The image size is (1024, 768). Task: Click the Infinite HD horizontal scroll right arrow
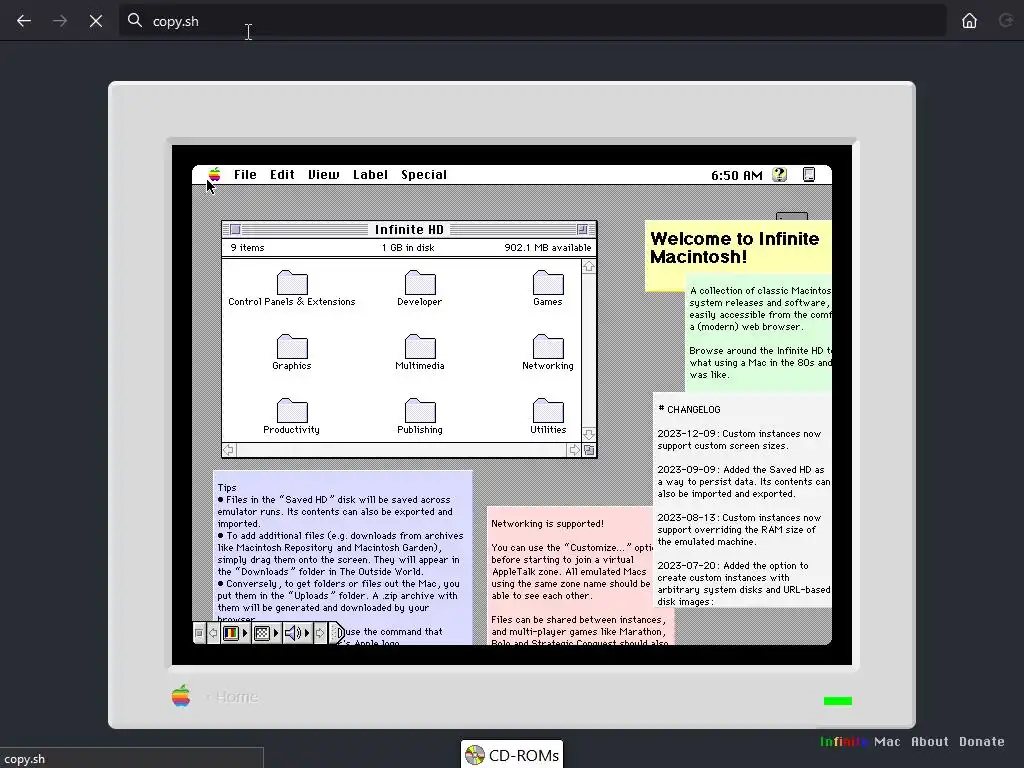click(574, 450)
